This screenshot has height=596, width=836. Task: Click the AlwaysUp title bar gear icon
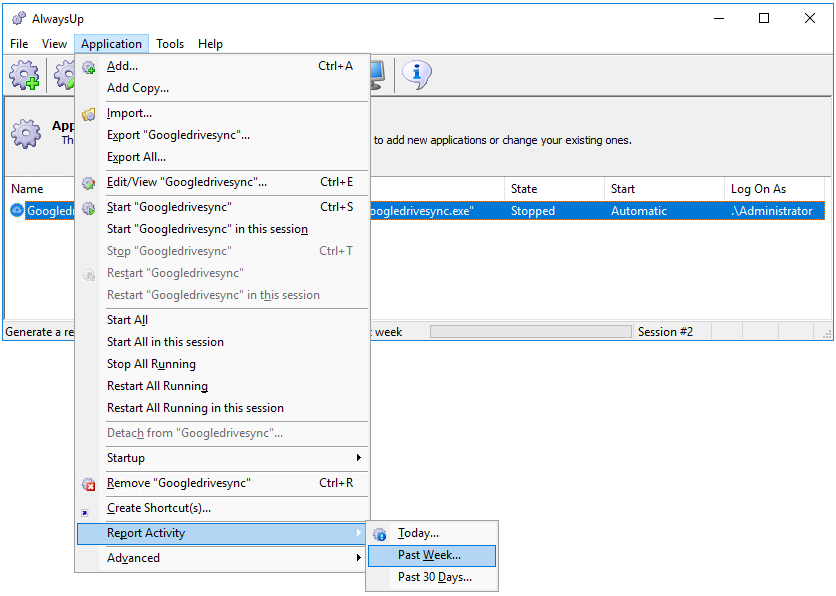point(19,19)
